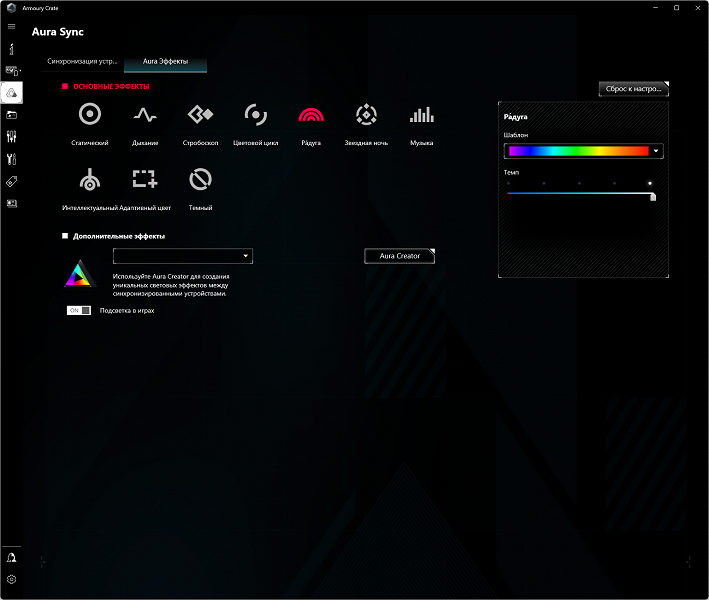Pick the Smart (Интеллектуальный) effect icon
709x600 pixels.
click(x=90, y=180)
